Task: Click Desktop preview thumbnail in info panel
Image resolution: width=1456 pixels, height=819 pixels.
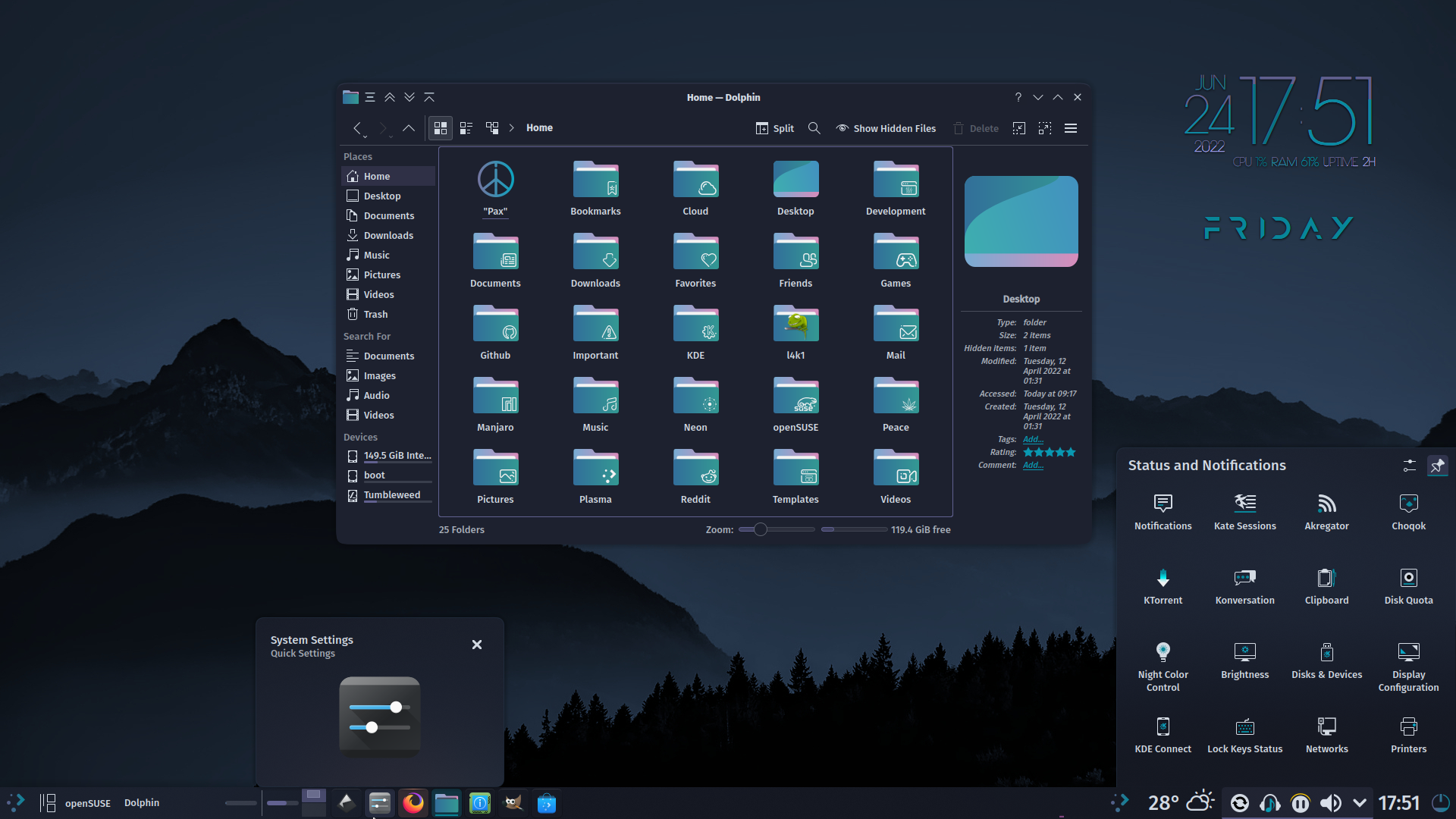Action: [x=1021, y=221]
